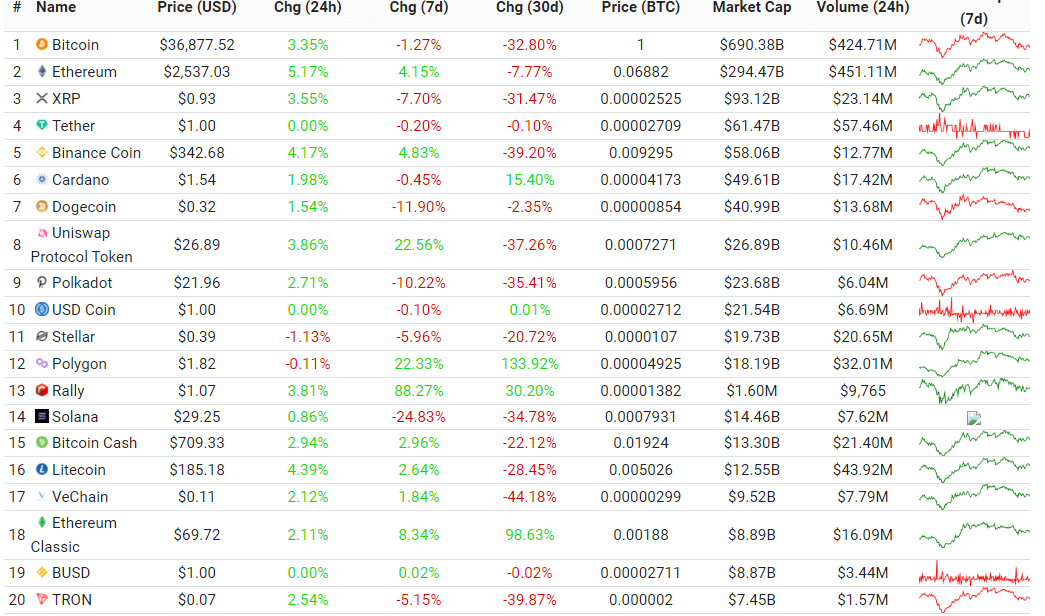Screen dimensions: 1045x616
Task: Click the Uniswap unicorn icon
Action: 41,233
